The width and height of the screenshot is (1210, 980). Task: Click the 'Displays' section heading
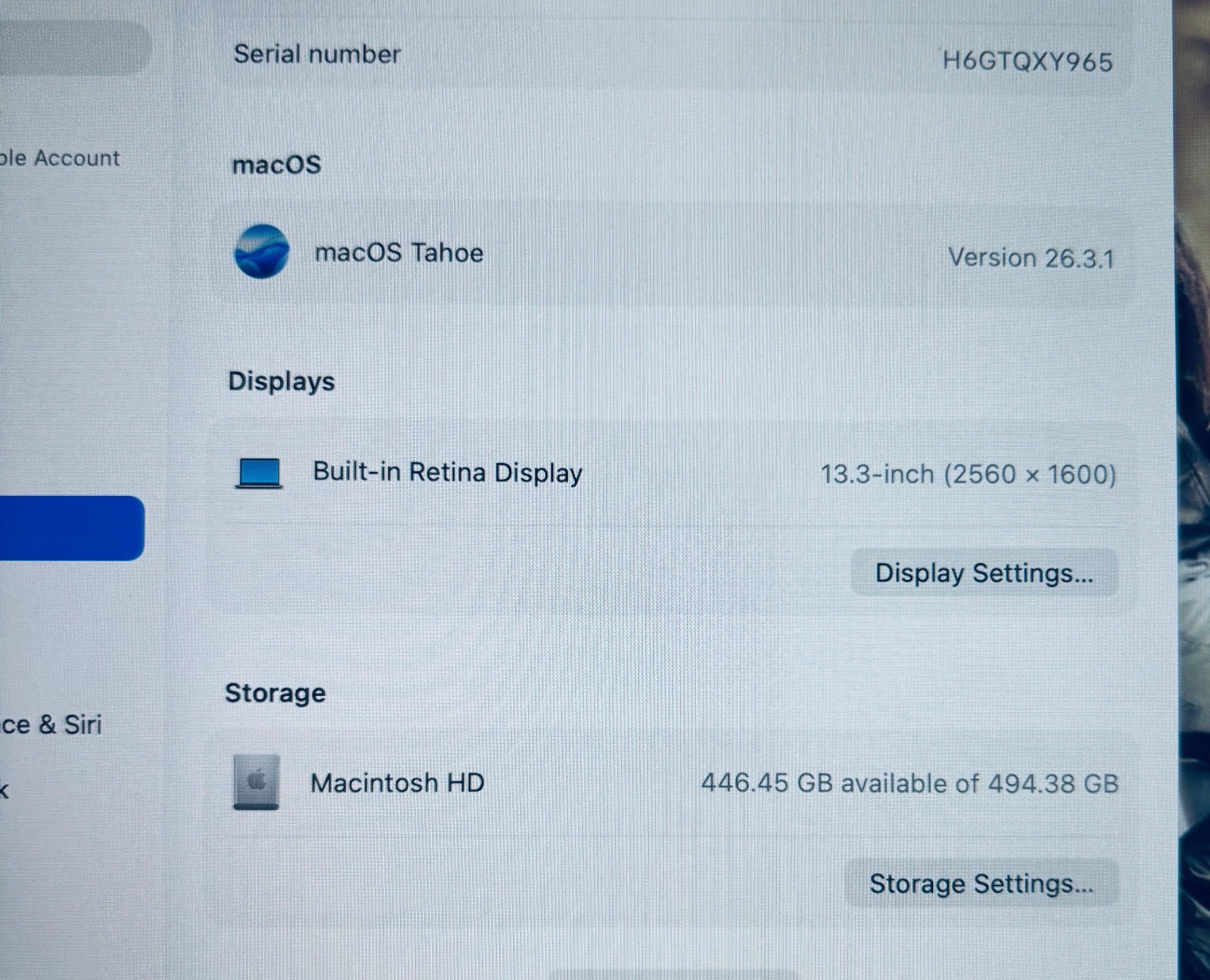[x=282, y=382]
